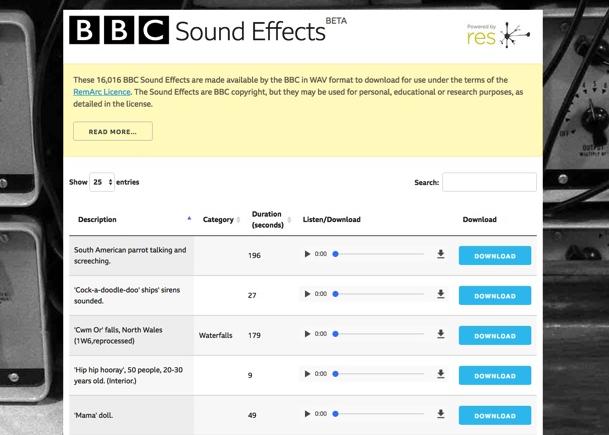
Task: Click download arrow icon in ships' sirens player
Action: tap(440, 294)
